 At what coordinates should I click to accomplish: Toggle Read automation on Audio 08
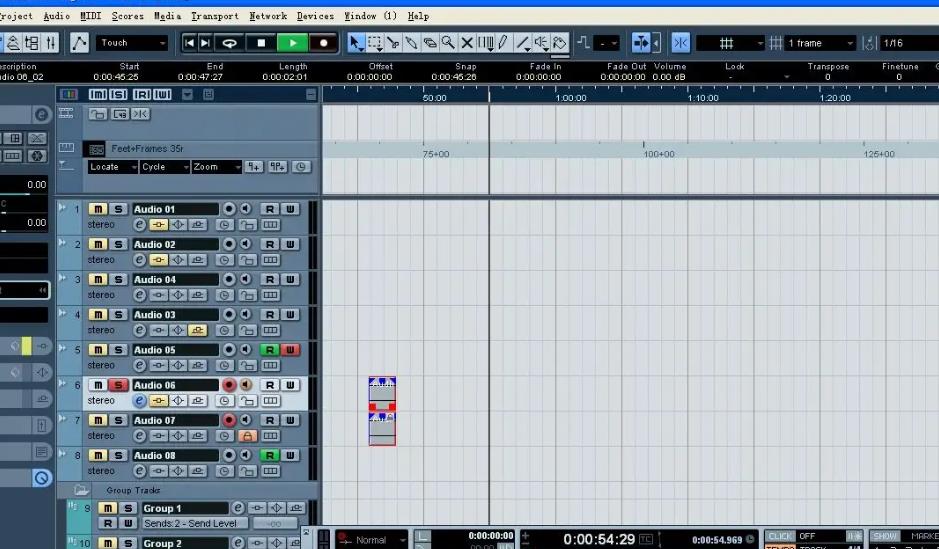(x=269, y=456)
